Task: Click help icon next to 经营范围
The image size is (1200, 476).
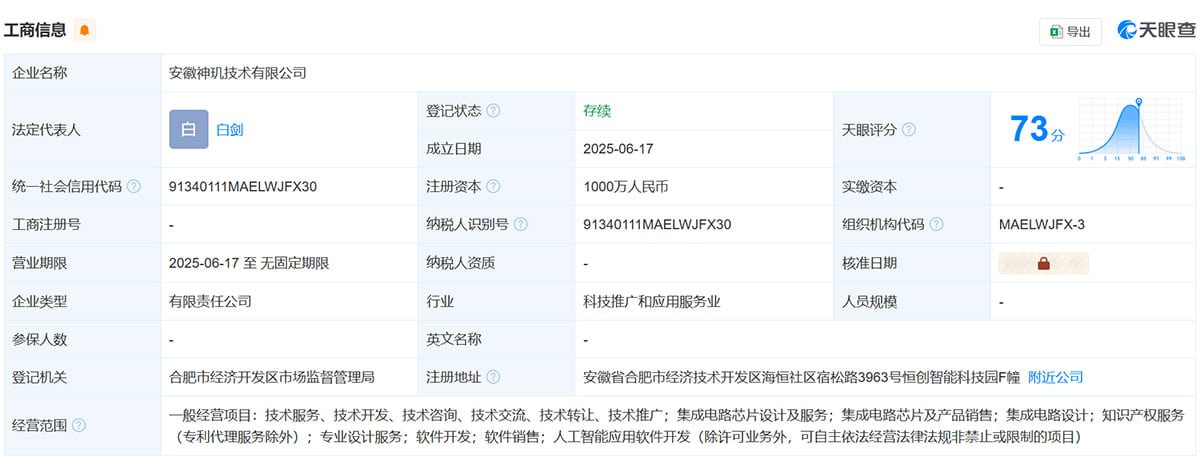Action: click(79, 426)
